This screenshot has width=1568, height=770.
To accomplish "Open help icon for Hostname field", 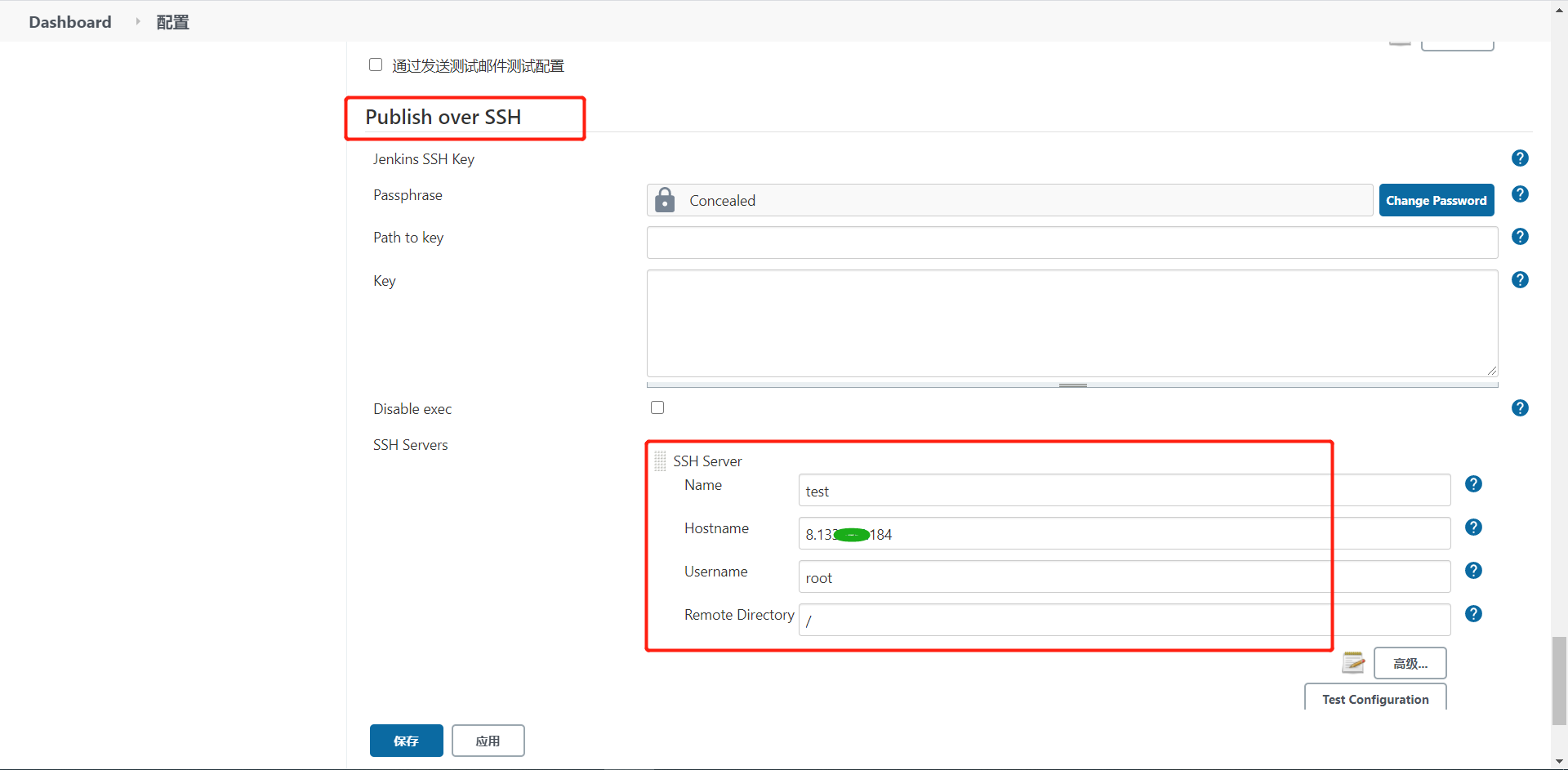I will click(x=1473, y=527).
